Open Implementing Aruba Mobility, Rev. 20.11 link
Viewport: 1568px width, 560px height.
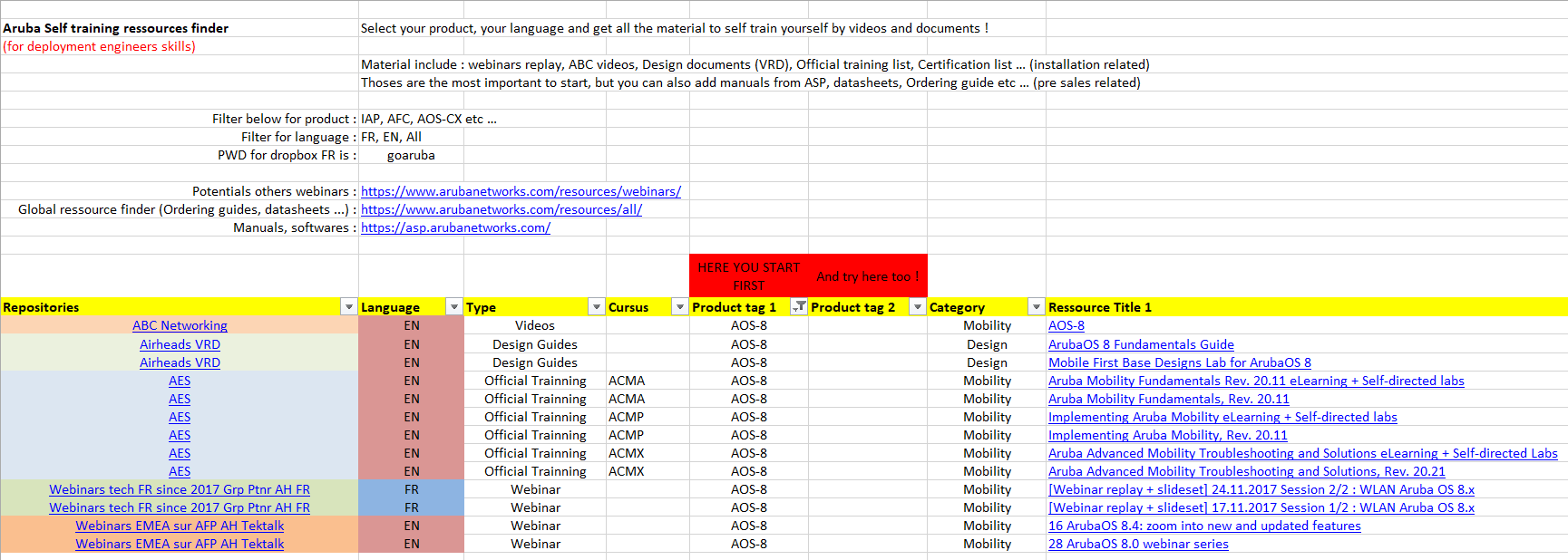1168,435
